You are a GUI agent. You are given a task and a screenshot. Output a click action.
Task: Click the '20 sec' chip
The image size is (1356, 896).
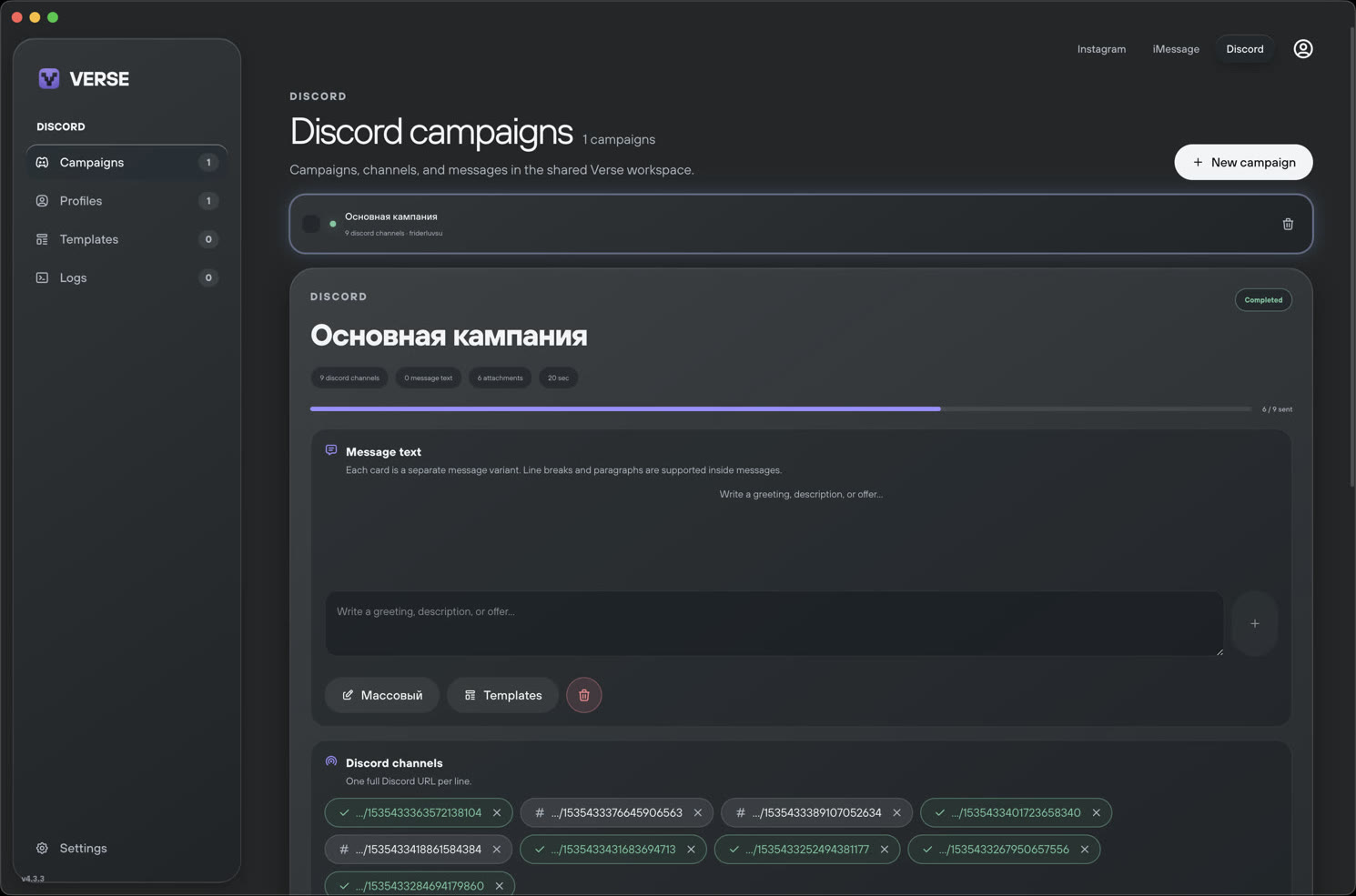pos(558,378)
